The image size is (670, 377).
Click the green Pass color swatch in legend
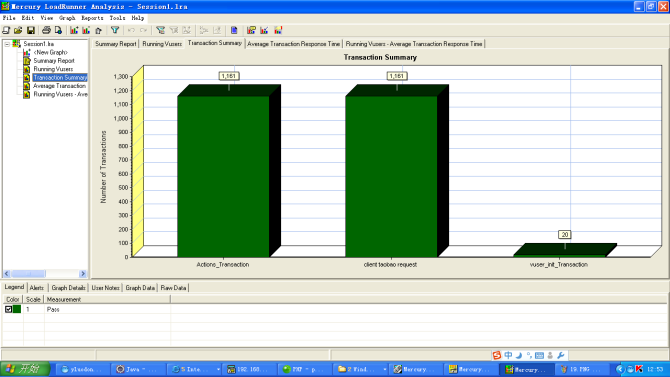click(x=17, y=309)
